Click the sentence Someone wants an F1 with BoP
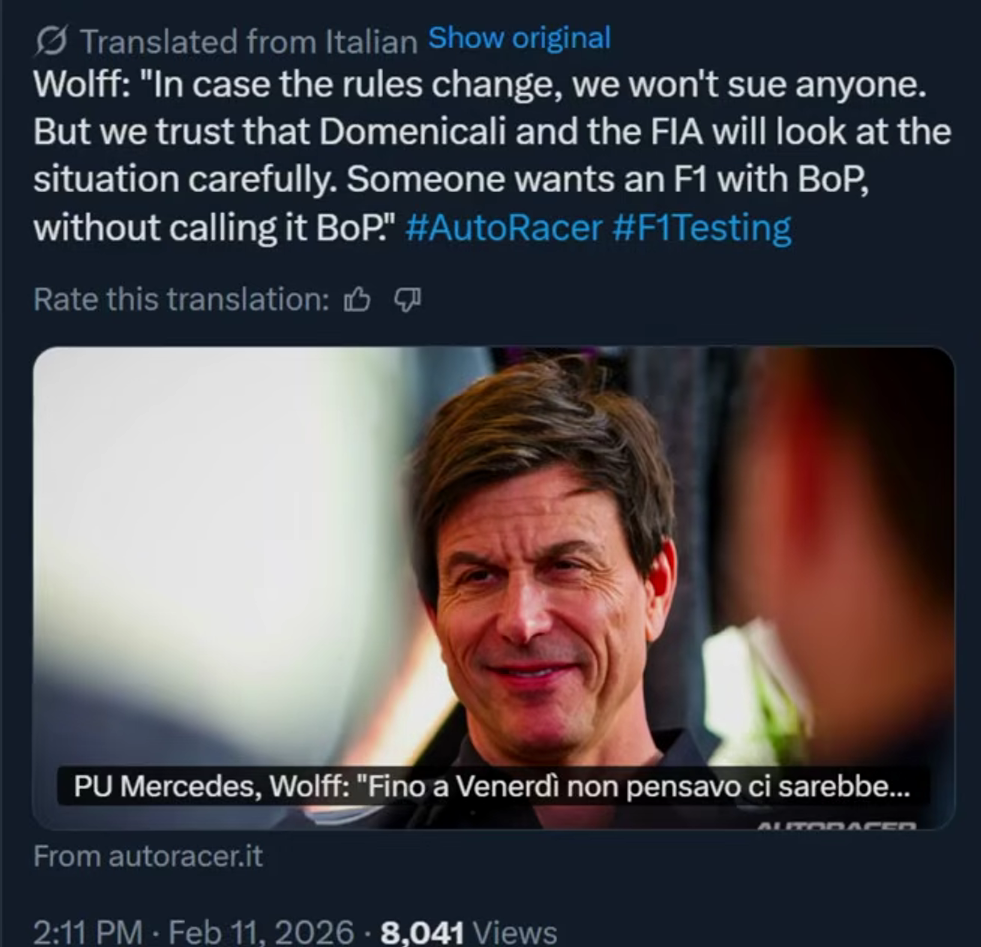981x947 pixels. tap(607, 180)
